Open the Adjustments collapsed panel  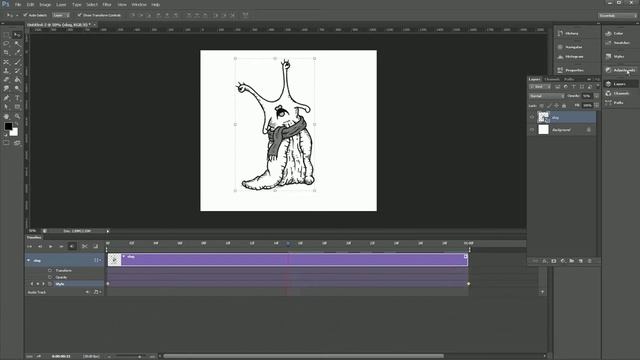click(x=620, y=70)
